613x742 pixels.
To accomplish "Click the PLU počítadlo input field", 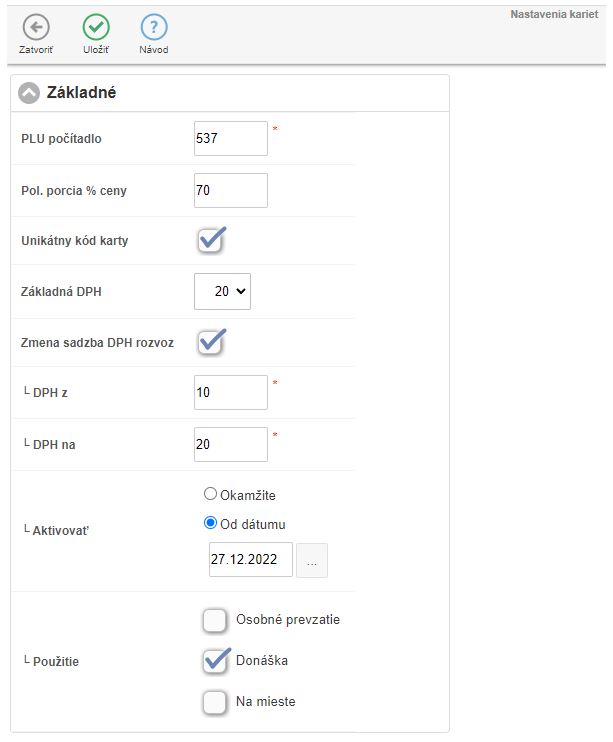I will coord(231,139).
